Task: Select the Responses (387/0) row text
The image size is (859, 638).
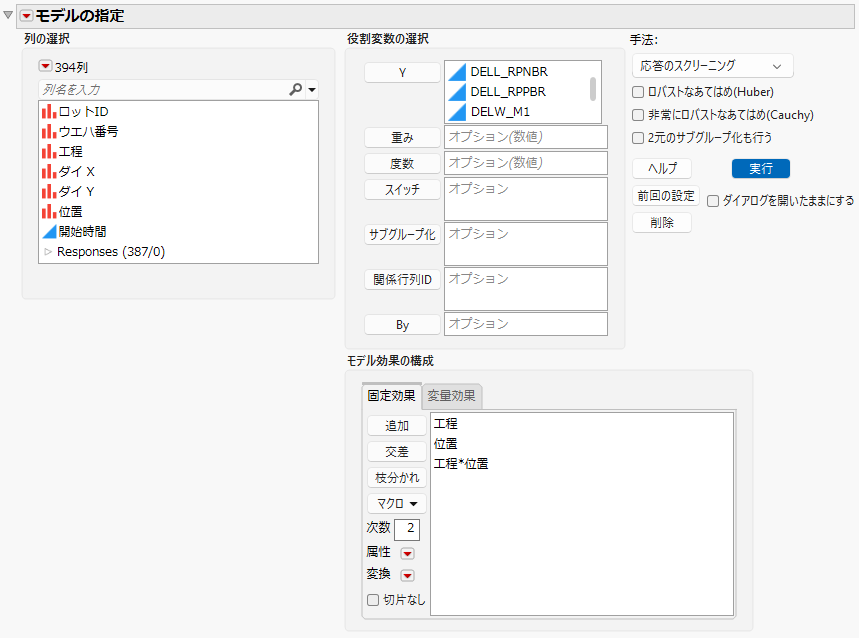Action: coord(111,252)
